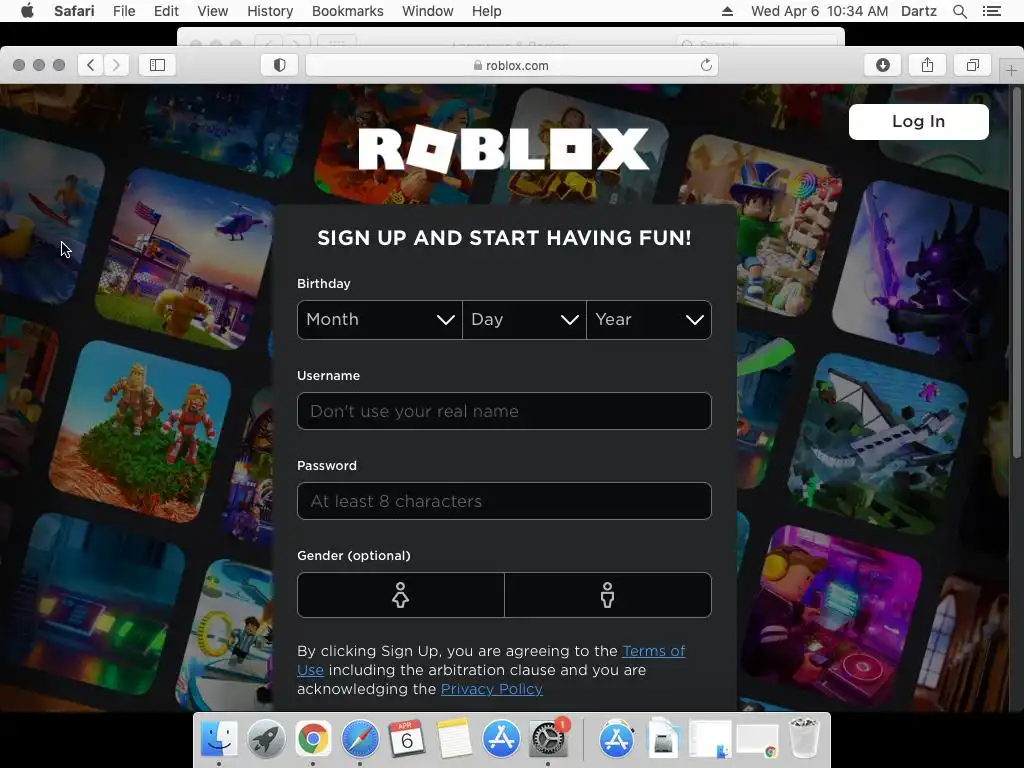Expand the birthday Year dropdown
This screenshot has height=768, width=1024.
649,319
